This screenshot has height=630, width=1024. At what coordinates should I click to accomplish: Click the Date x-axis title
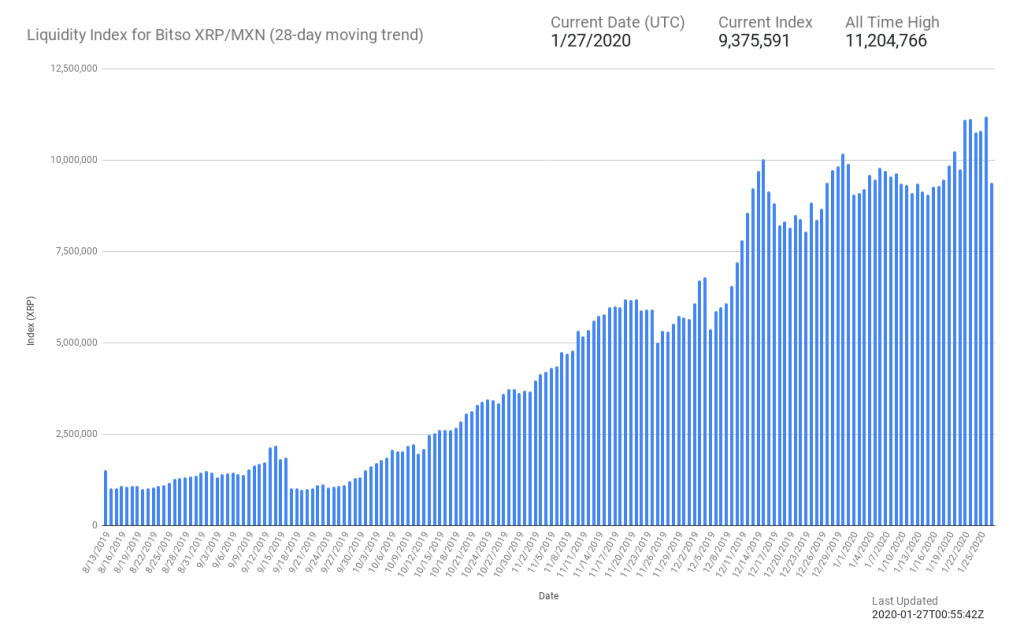548,596
